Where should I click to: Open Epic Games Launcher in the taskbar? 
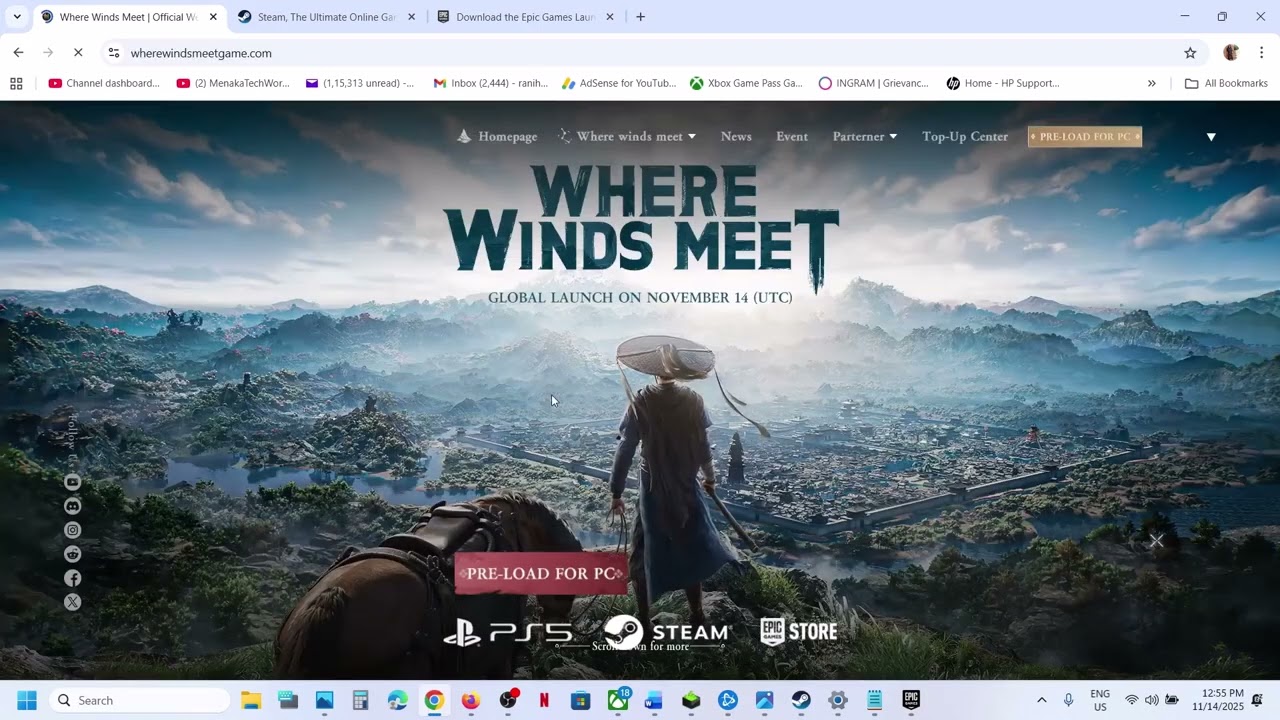(911, 700)
